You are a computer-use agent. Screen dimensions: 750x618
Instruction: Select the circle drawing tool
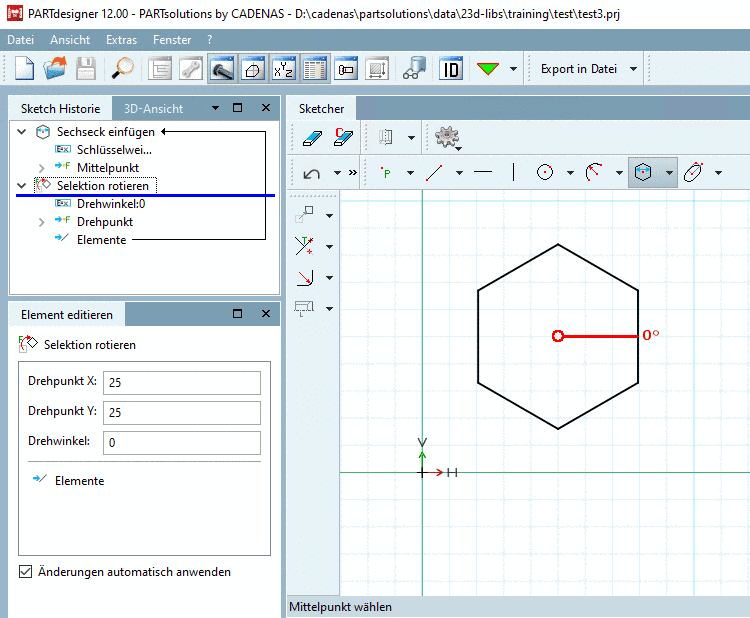pyautogui.click(x=545, y=172)
